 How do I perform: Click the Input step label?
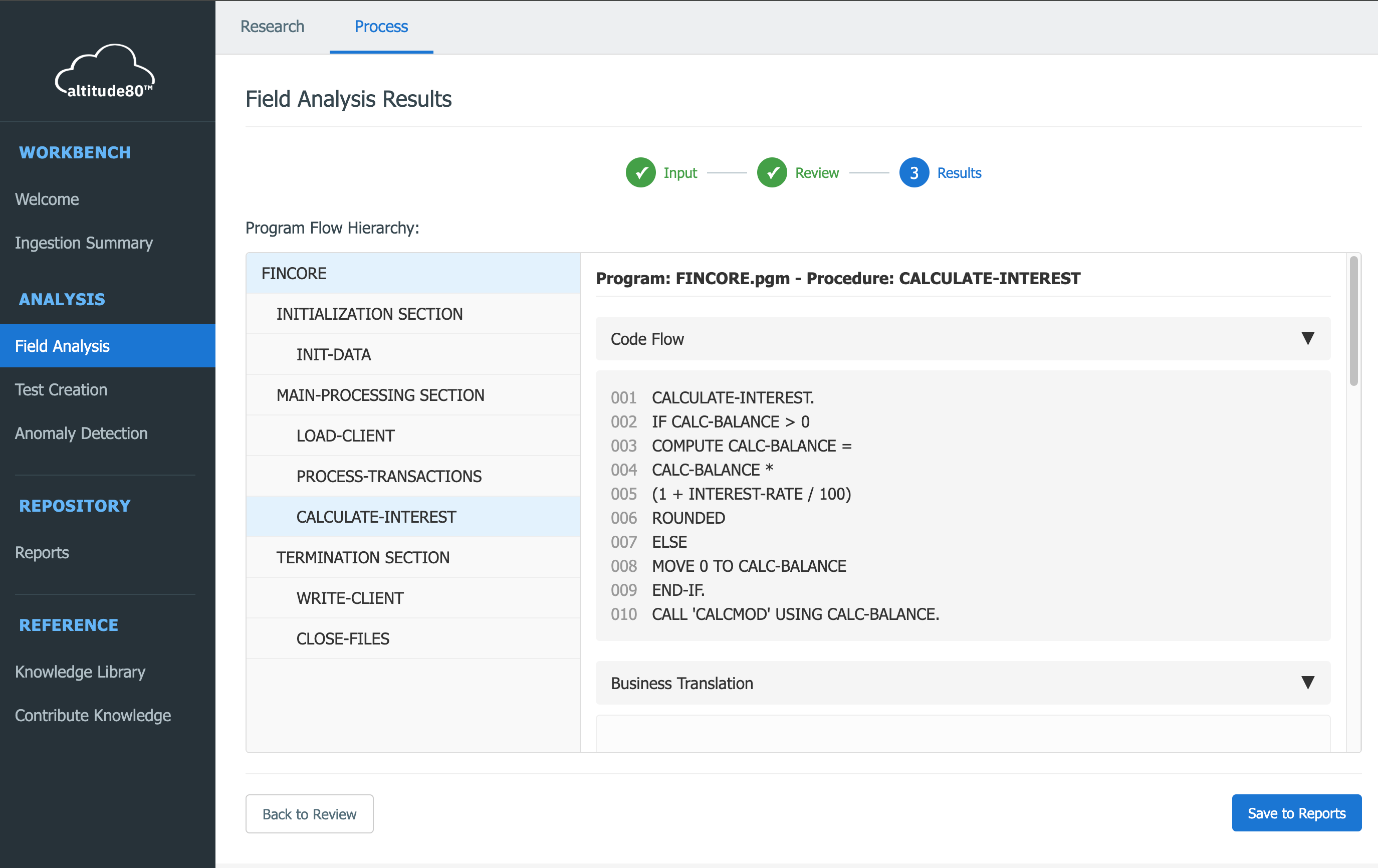tap(680, 173)
